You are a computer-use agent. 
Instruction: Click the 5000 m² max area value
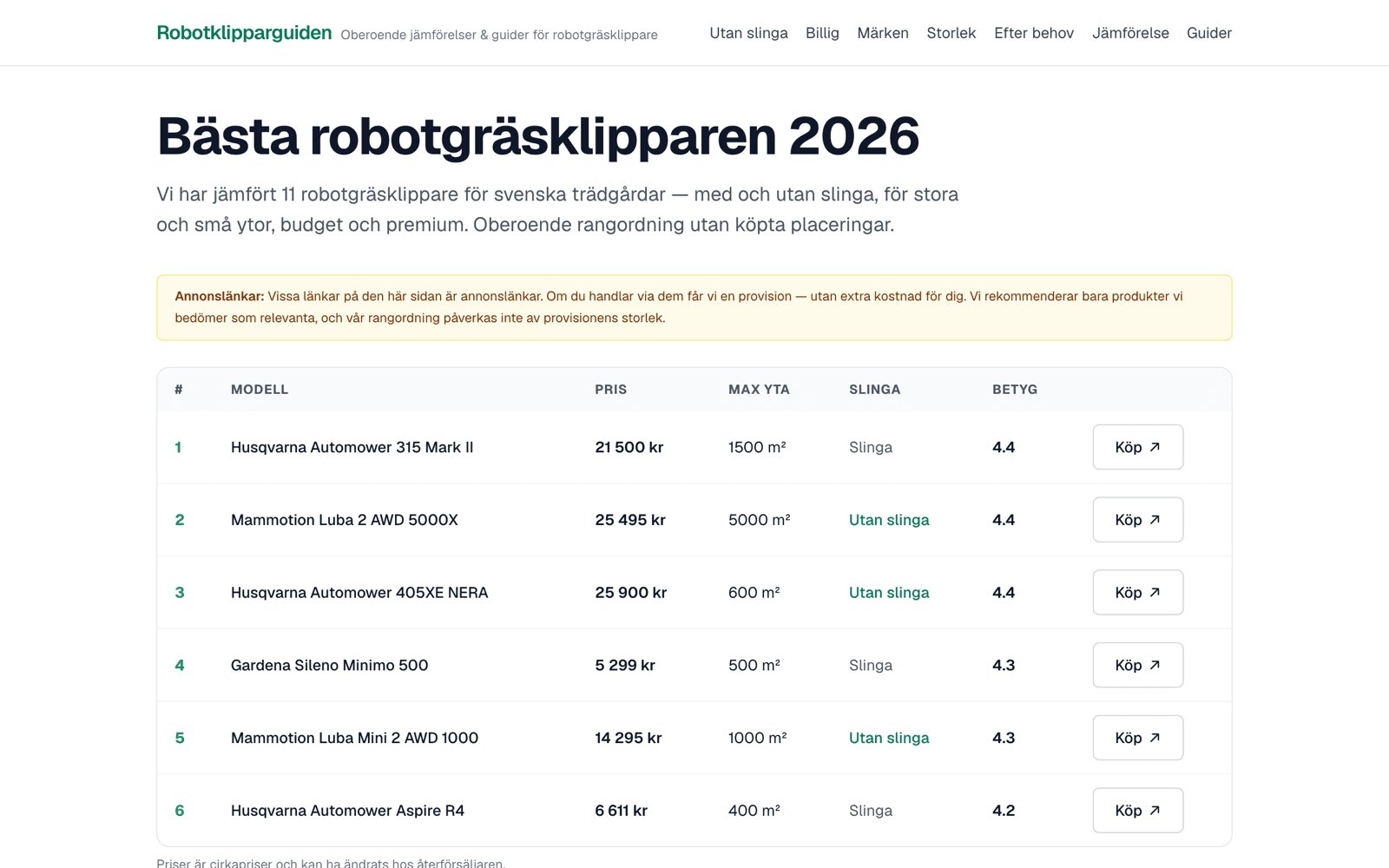click(759, 520)
